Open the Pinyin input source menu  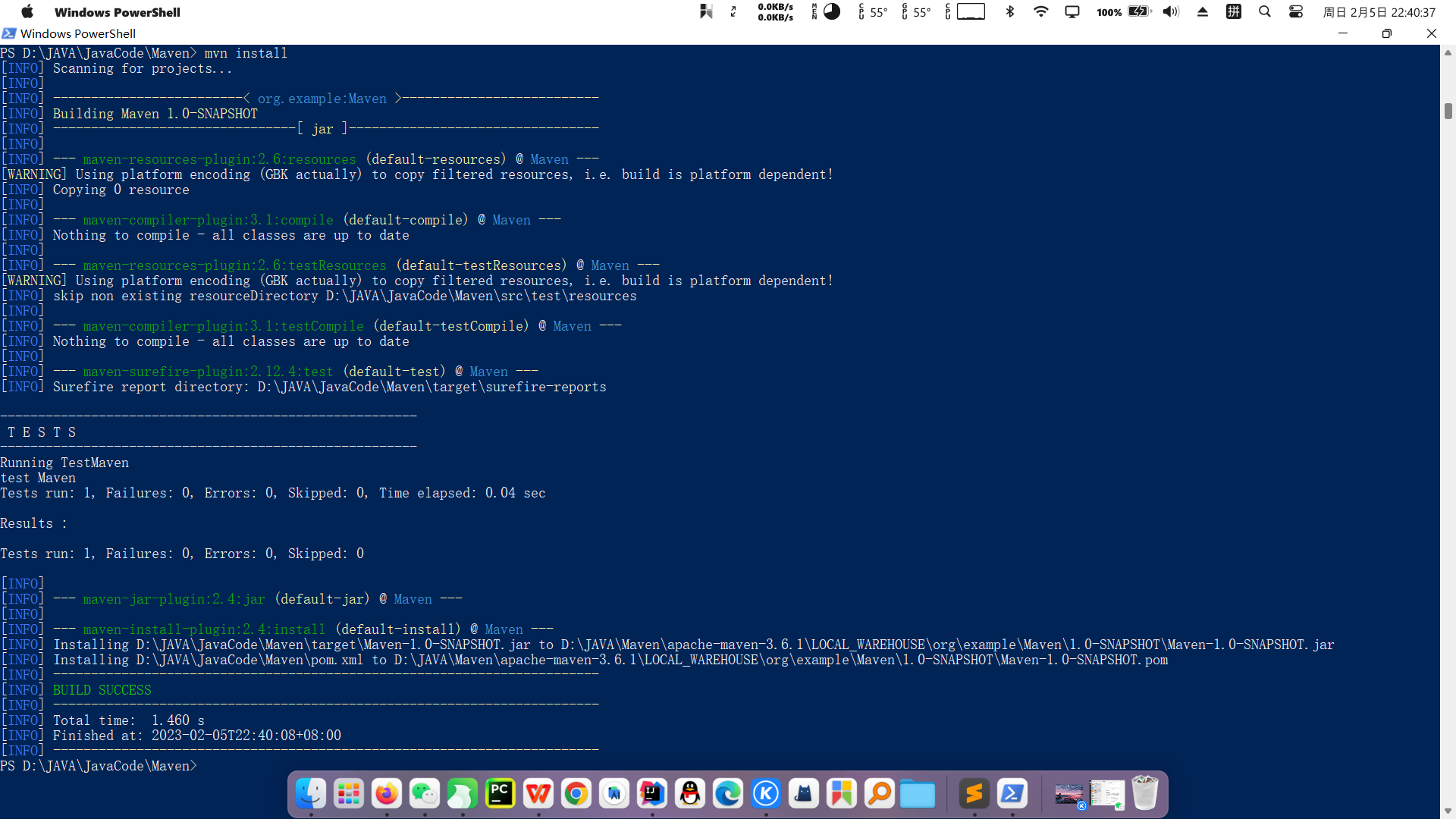(1234, 11)
